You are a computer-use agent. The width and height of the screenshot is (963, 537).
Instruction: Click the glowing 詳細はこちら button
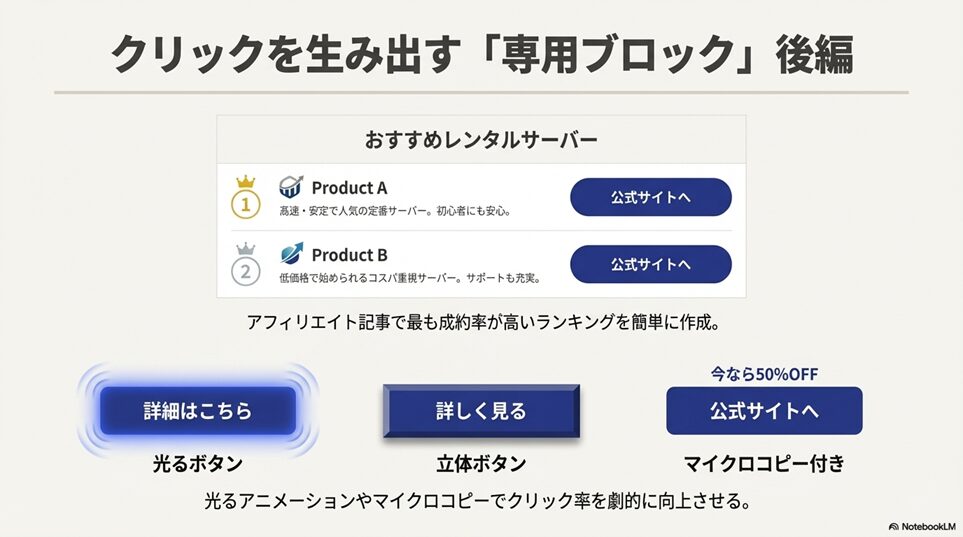(x=197, y=411)
